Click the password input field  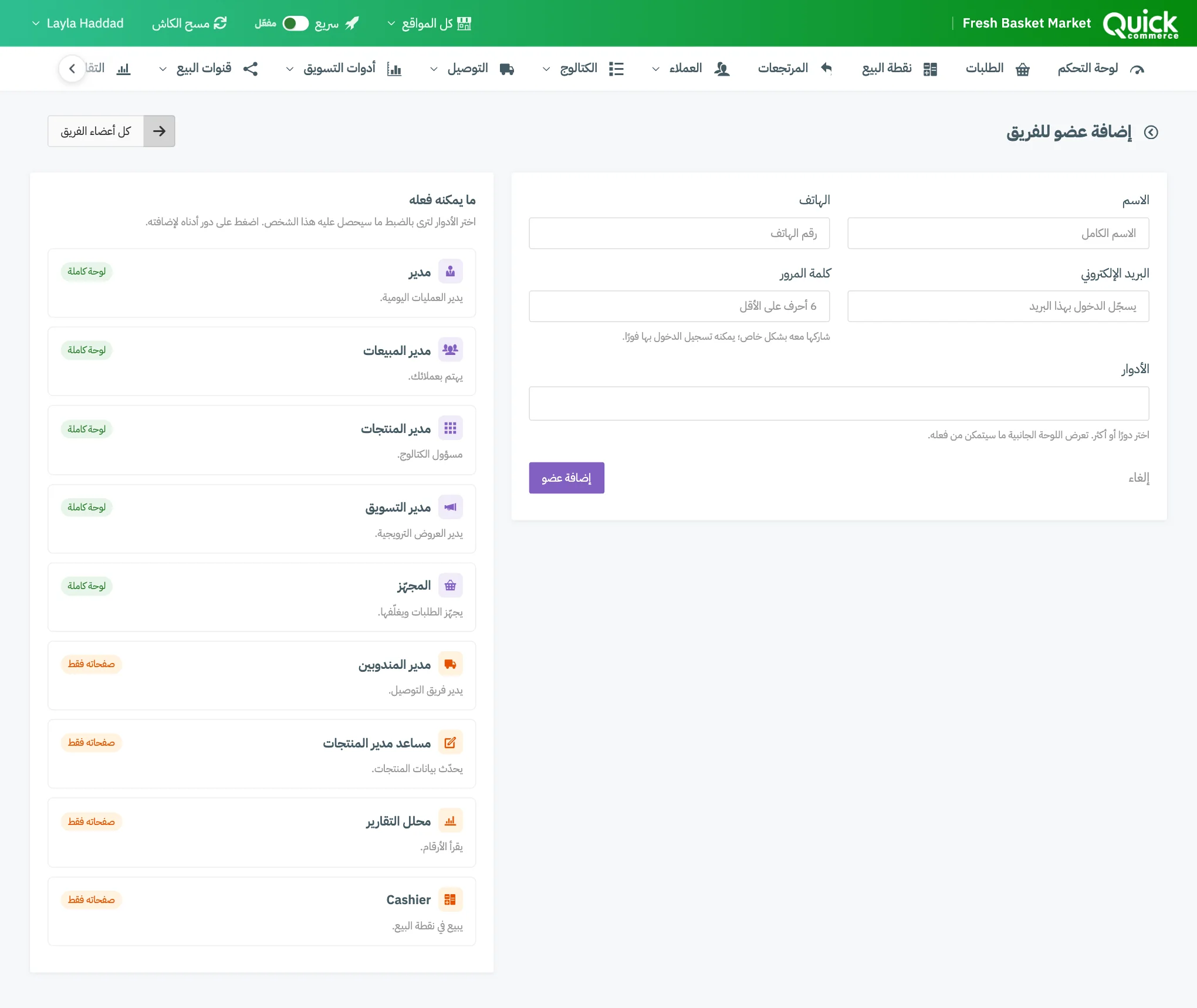pyautogui.click(x=679, y=306)
